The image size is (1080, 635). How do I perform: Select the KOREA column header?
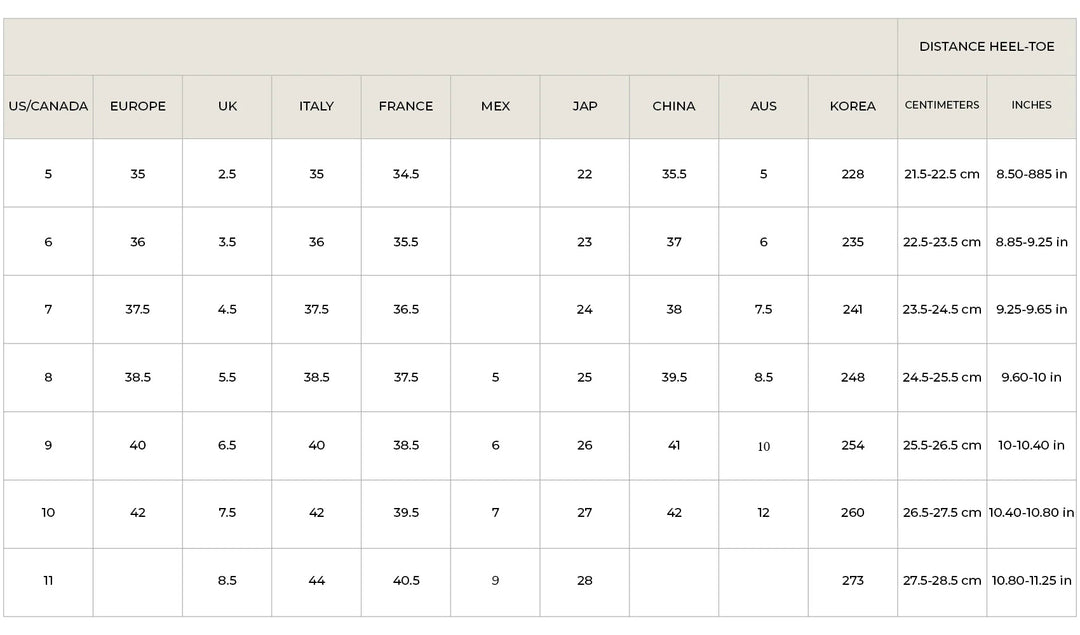coord(853,106)
